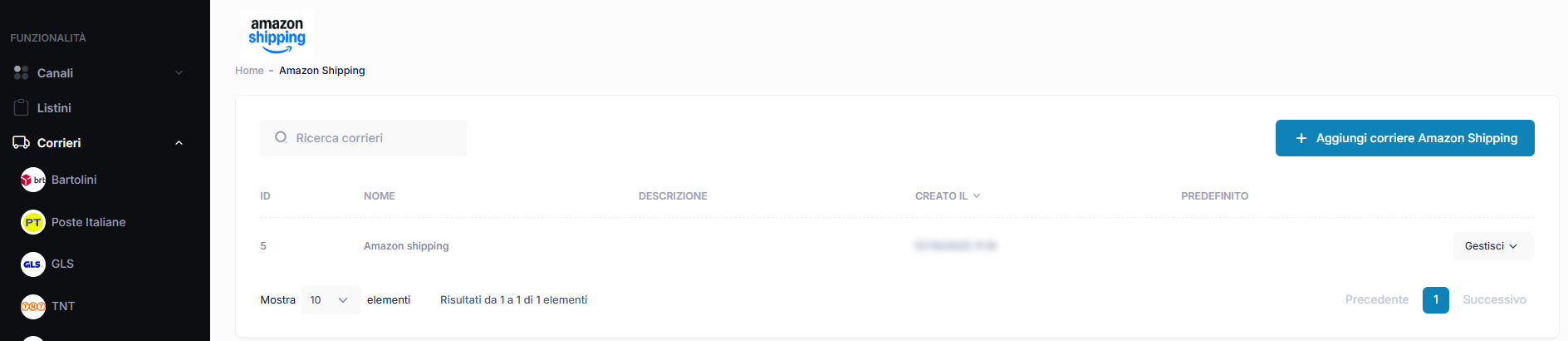Click the search magnifier icon

click(x=281, y=137)
